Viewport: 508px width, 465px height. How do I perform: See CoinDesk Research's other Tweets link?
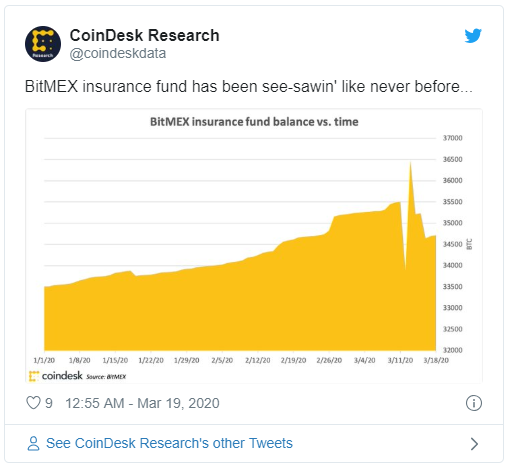169,443
